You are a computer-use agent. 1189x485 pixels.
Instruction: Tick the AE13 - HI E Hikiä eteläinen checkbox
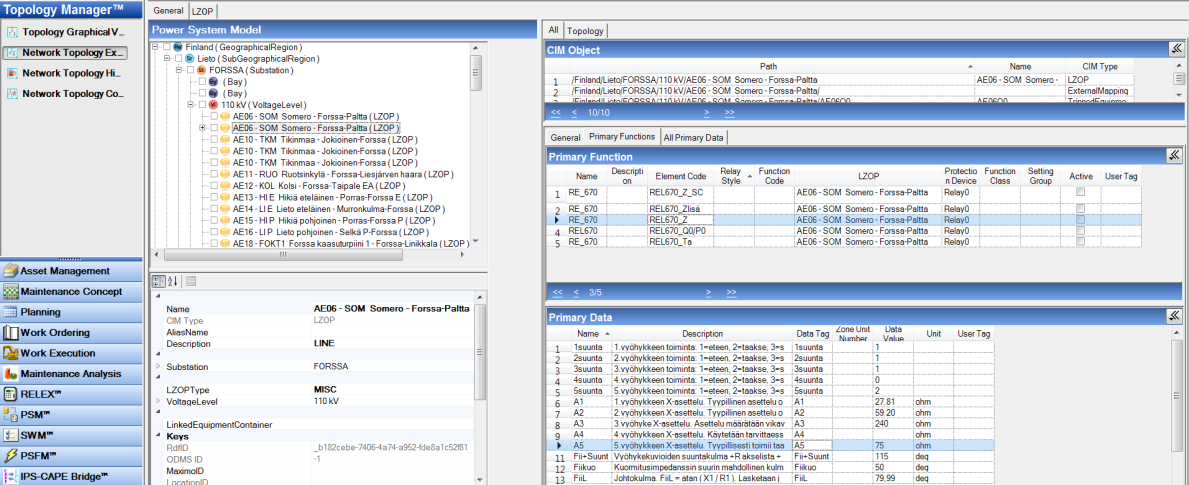tap(215, 197)
